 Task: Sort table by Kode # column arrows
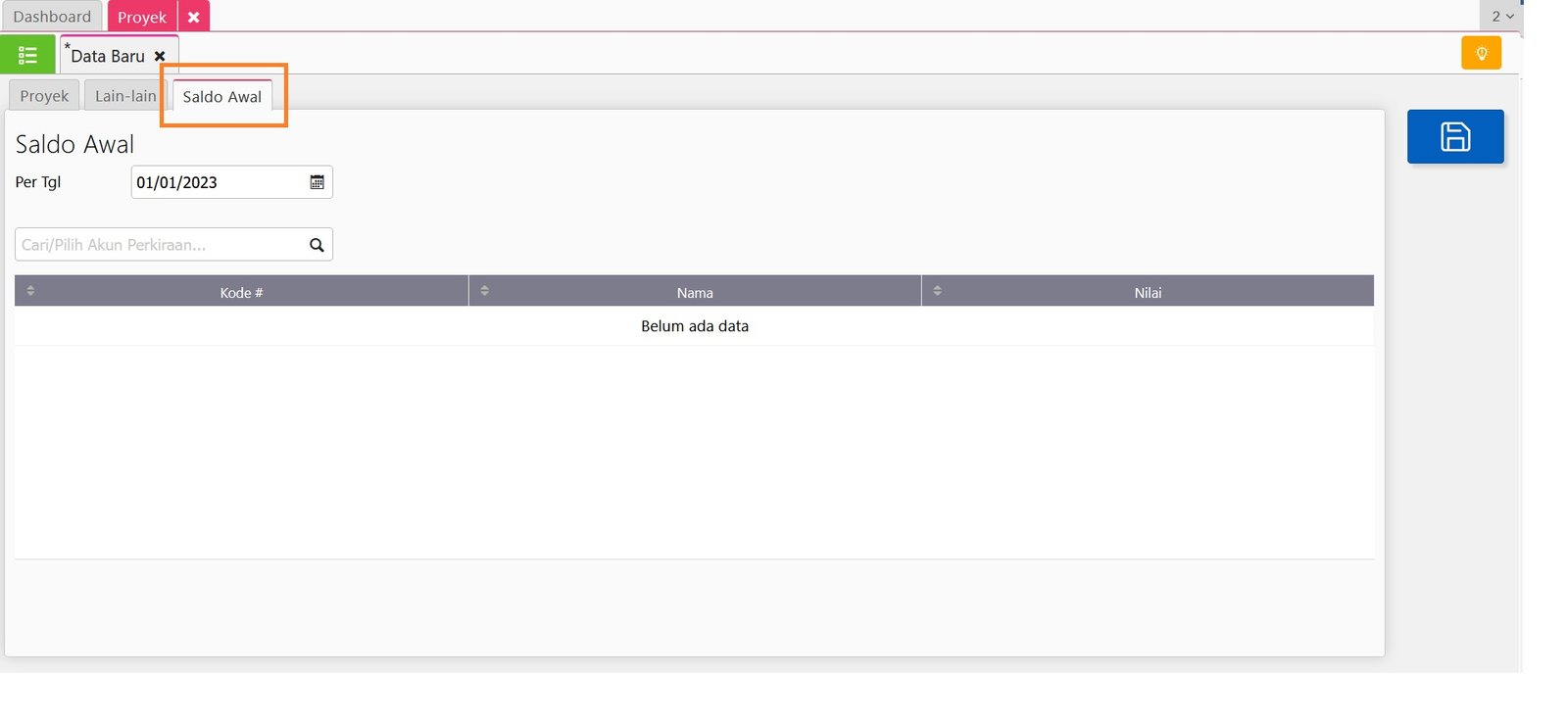[30, 291]
